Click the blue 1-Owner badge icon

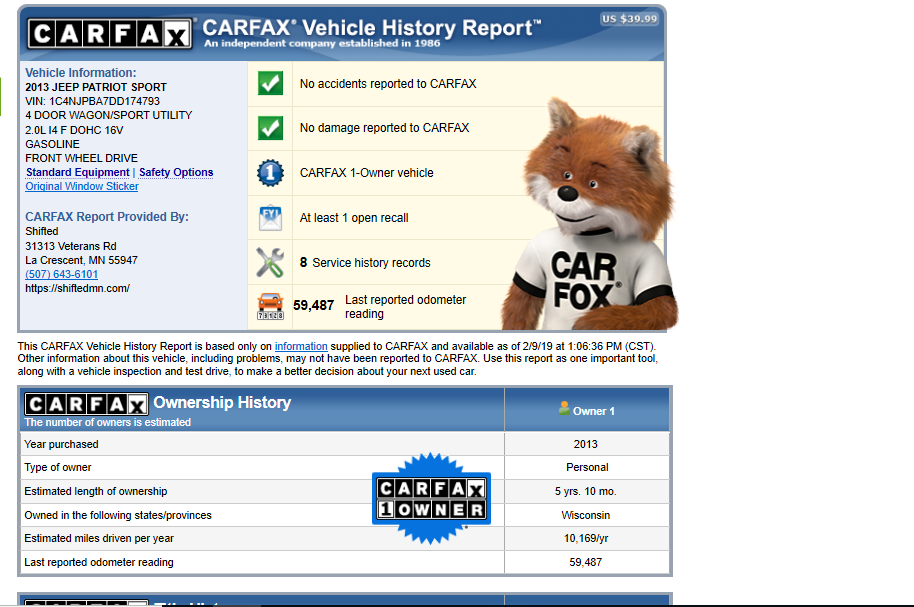[x=270, y=173]
